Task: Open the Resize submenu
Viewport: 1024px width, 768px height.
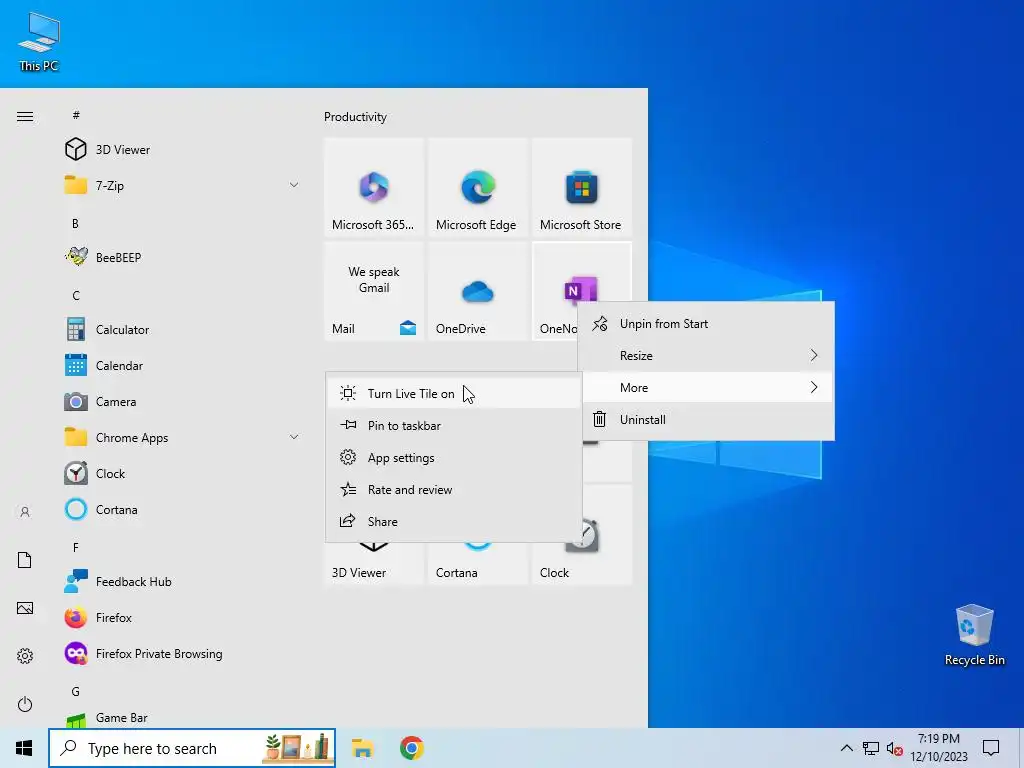Action: tap(706, 355)
